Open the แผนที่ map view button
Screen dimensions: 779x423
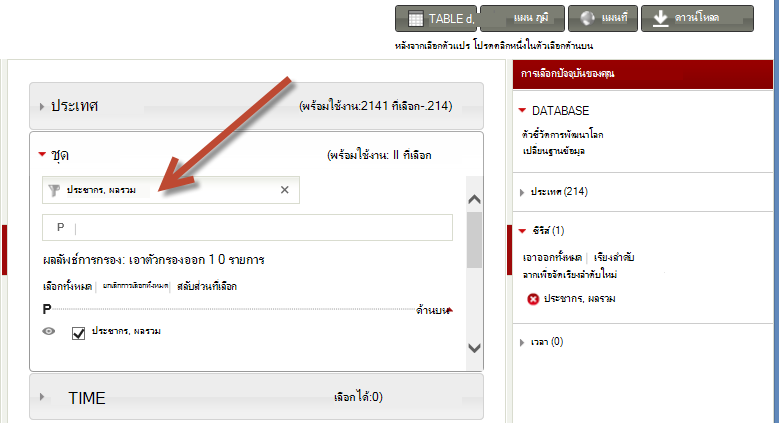[603, 18]
